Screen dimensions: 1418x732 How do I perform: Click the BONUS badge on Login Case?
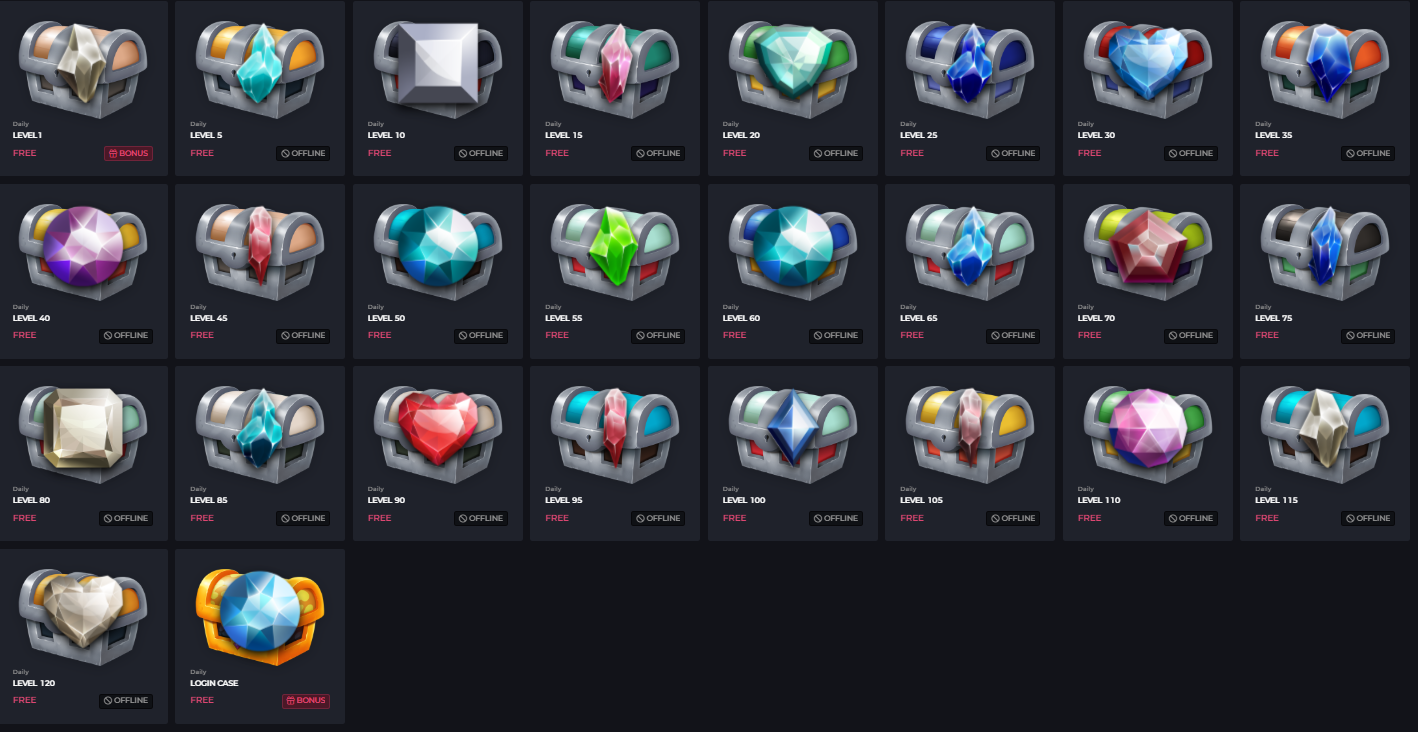pos(306,701)
